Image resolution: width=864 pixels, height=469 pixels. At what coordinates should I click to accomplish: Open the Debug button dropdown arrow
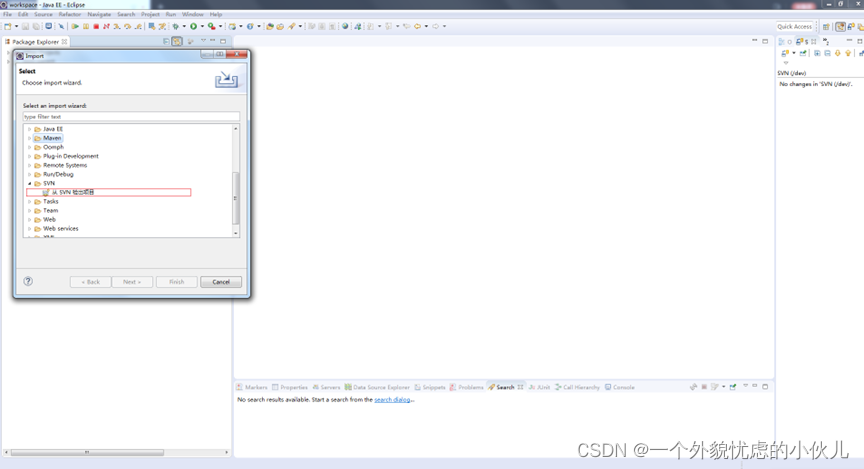[x=184, y=26]
